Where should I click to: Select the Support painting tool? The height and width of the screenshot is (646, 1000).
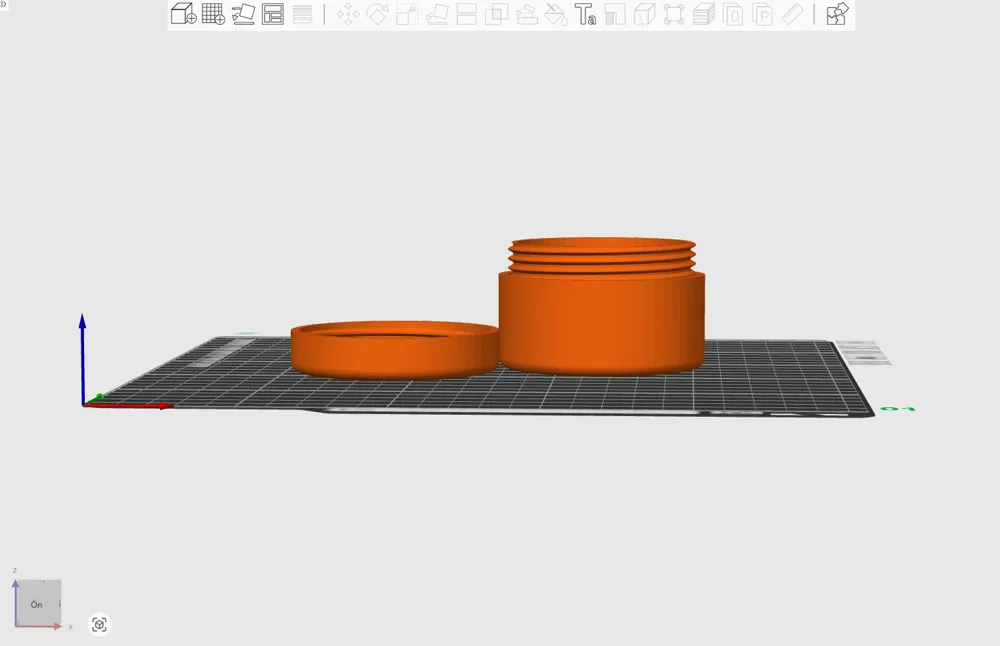pyautogui.click(x=526, y=14)
